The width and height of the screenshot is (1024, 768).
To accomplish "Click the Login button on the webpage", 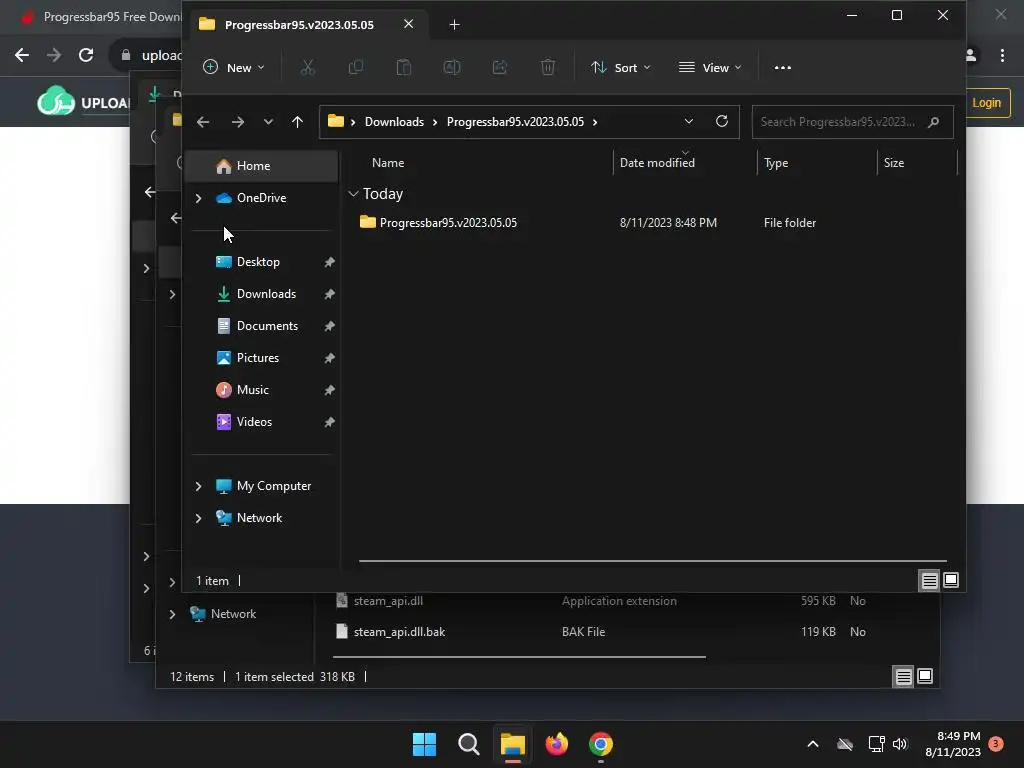I will (986, 103).
